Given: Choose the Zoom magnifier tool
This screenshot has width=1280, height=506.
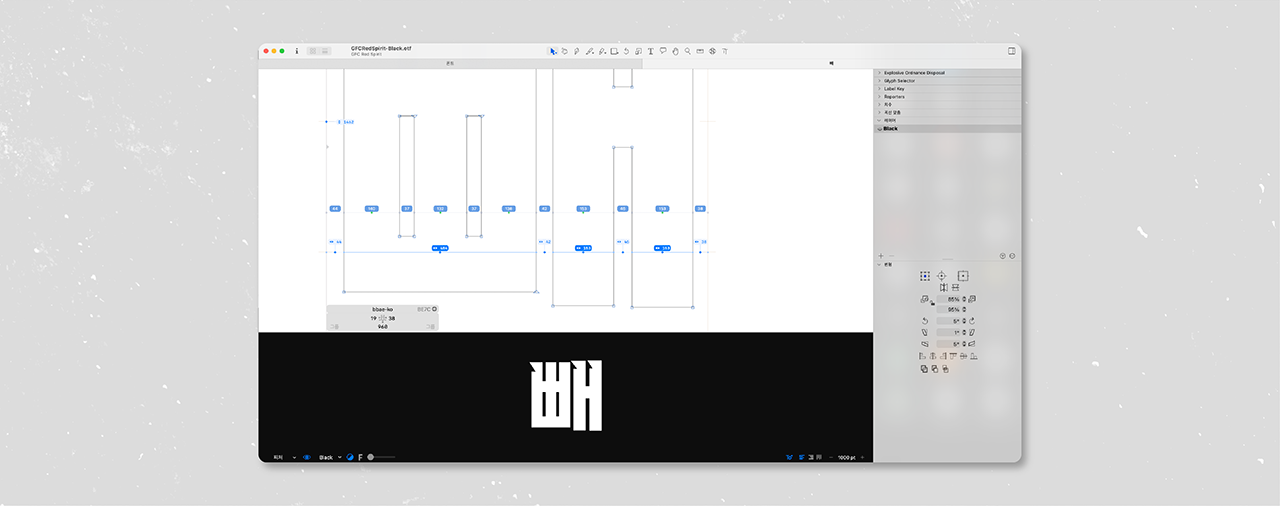Looking at the screenshot, I should click(687, 51).
